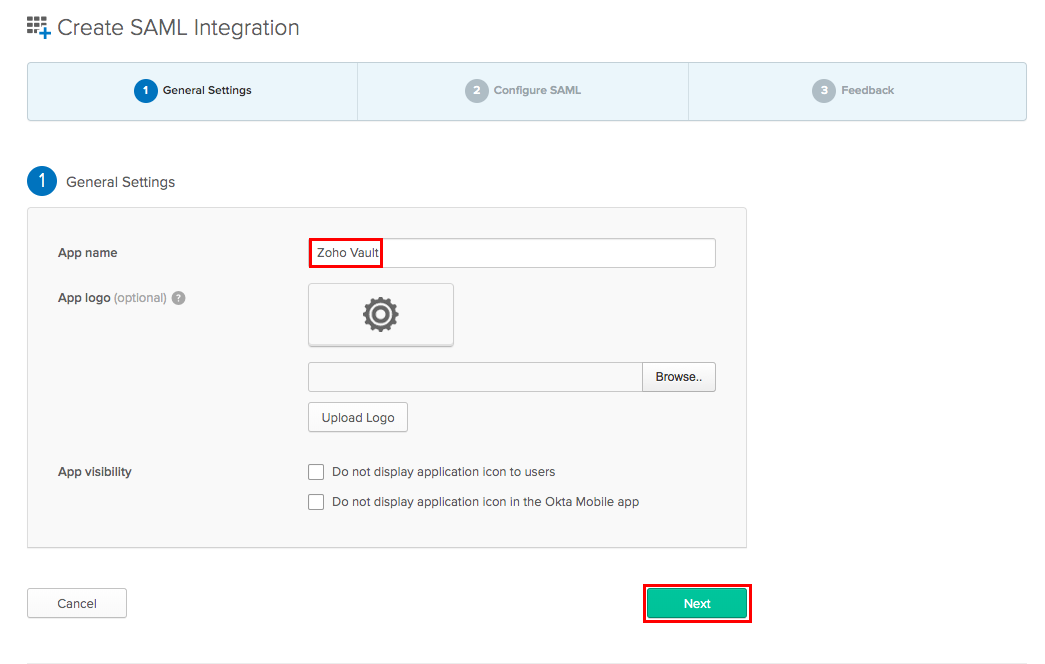
Task: Click the blue number circle beside General Settings heading
Action: tap(42, 182)
